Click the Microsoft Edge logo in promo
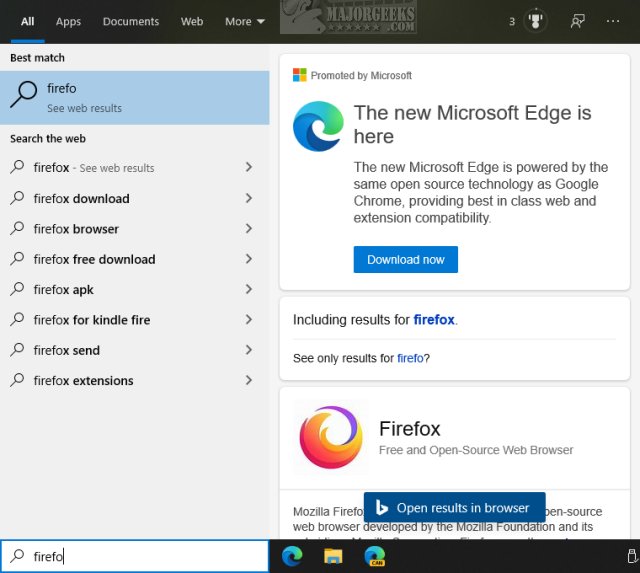 click(318, 127)
